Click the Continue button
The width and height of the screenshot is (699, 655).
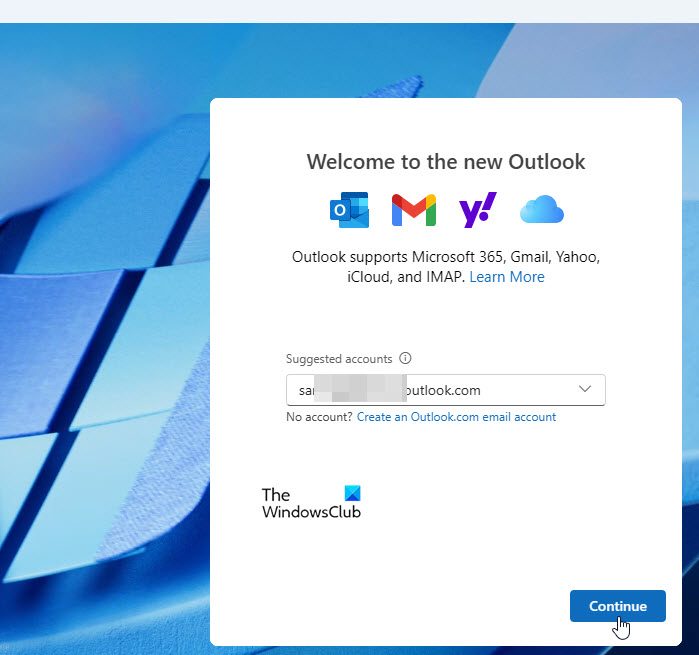pos(618,606)
